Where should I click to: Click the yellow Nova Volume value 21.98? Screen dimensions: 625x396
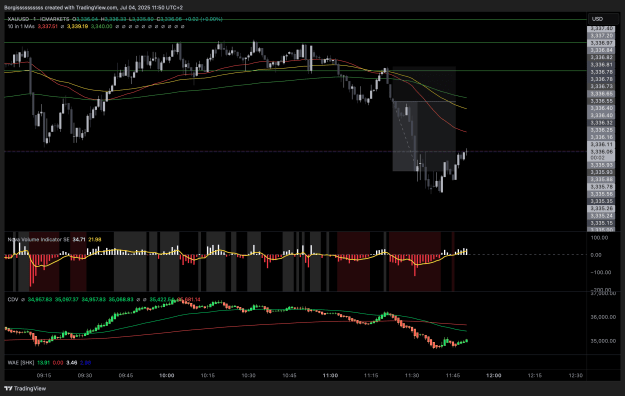pyautogui.click(x=94, y=239)
